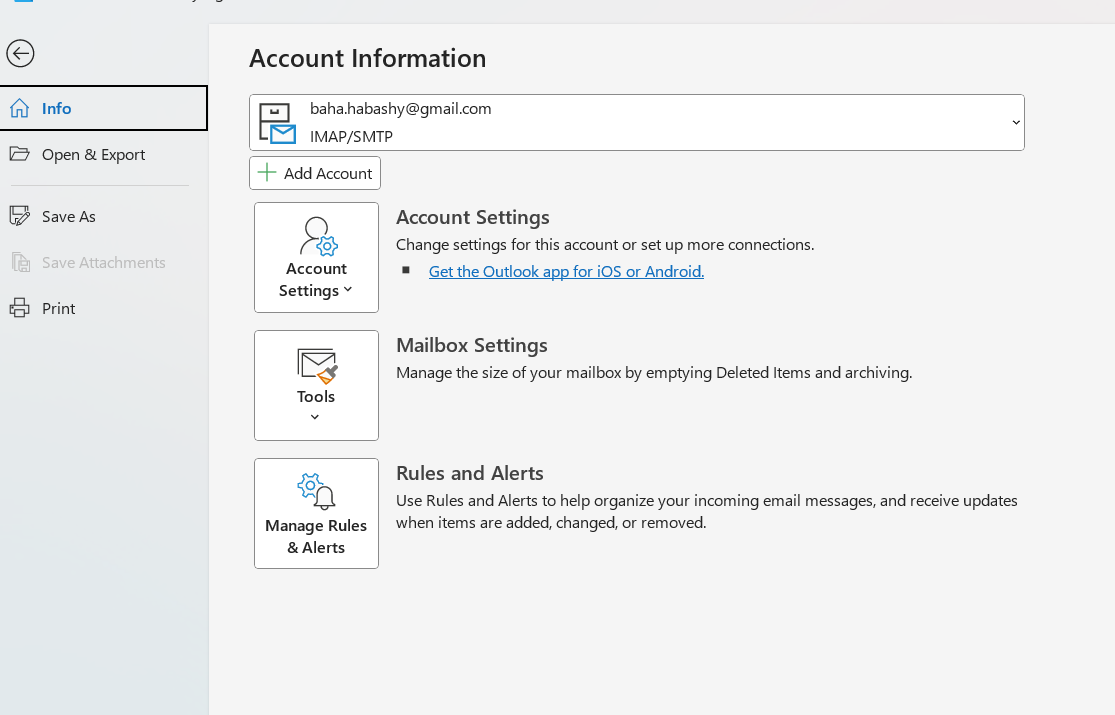
Task: Expand the account selector dropdown arrow
Action: pos(1015,122)
